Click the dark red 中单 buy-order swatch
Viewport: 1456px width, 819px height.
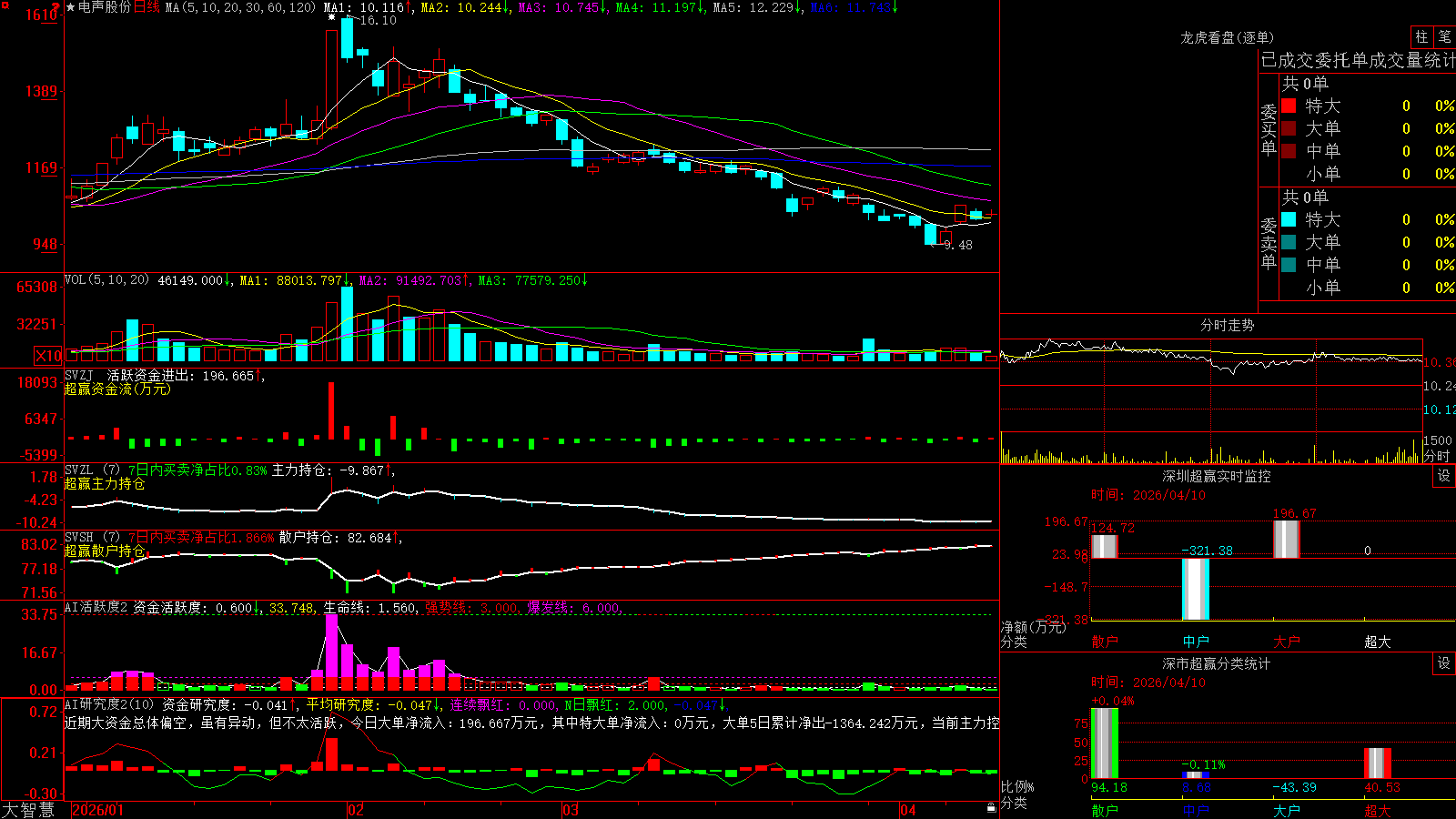tap(1289, 151)
